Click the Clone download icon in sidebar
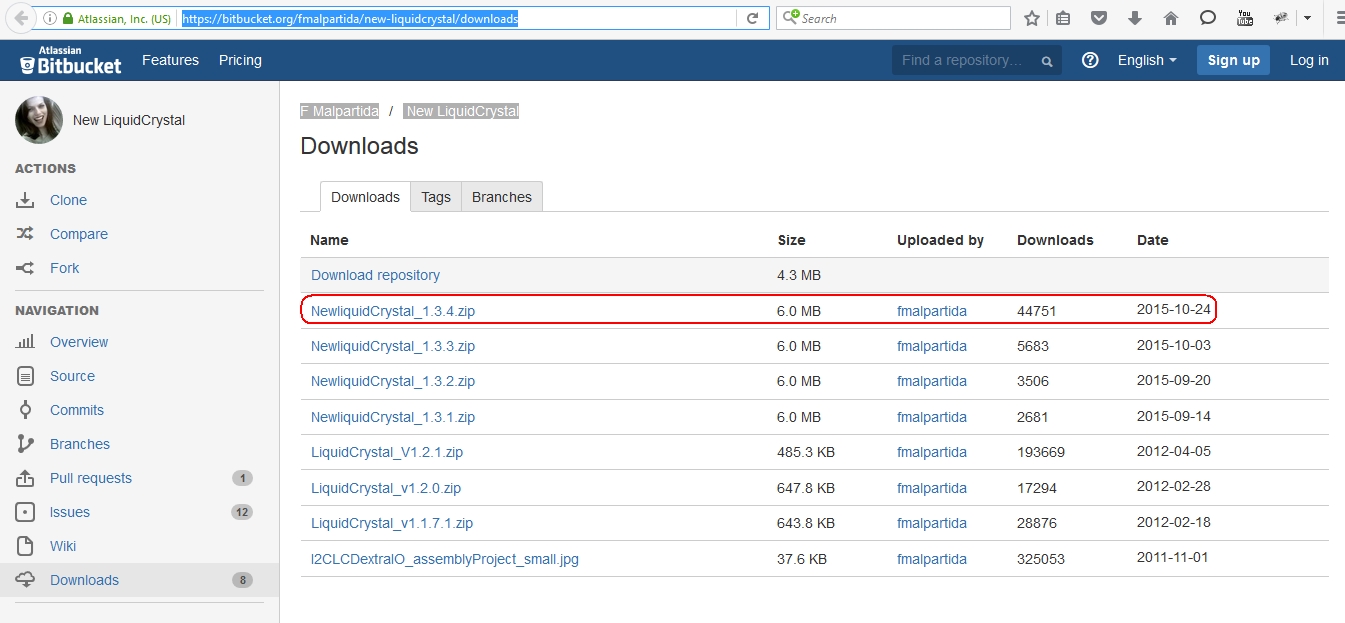 [x=25, y=200]
